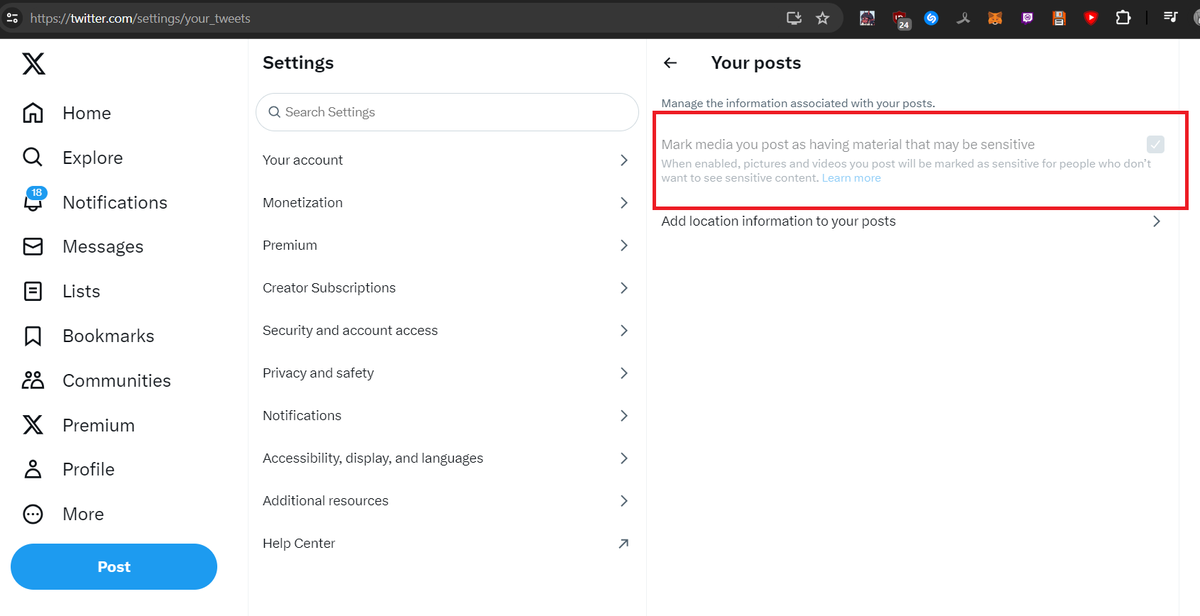The image size is (1200, 616).
Task: Open Profile in the left sidebar
Action: (x=68, y=469)
